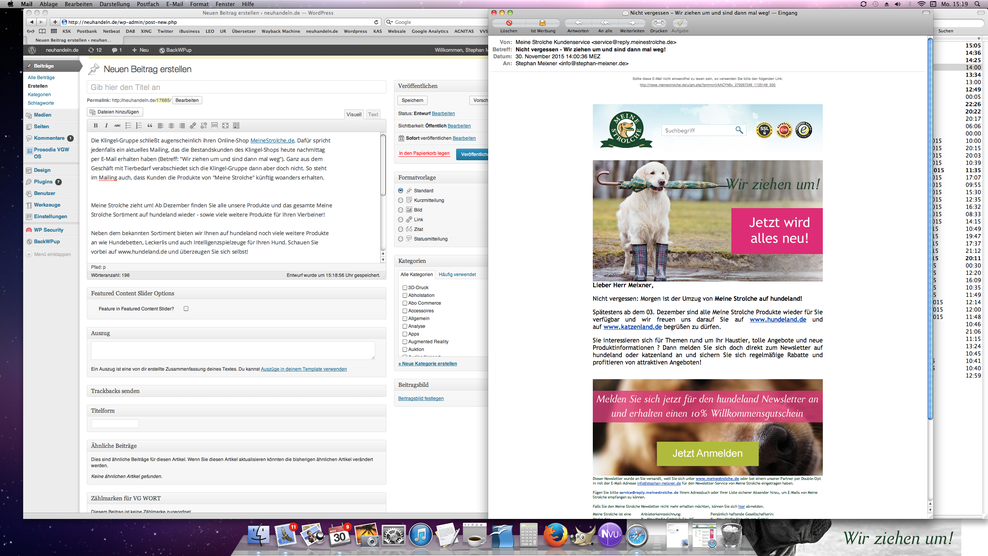This screenshot has height=556, width=988.
Task: Show kitchen sink toolbar toggle in editor
Action: (236, 125)
